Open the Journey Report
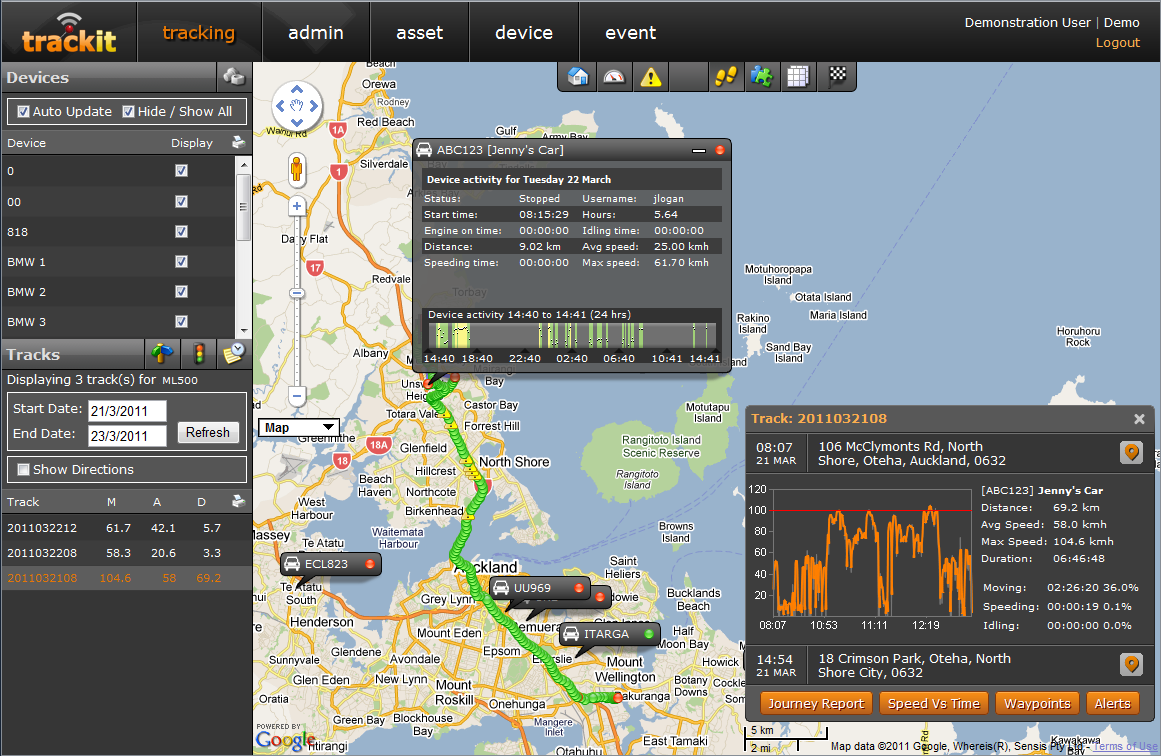The width and height of the screenshot is (1161, 756). pos(816,703)
